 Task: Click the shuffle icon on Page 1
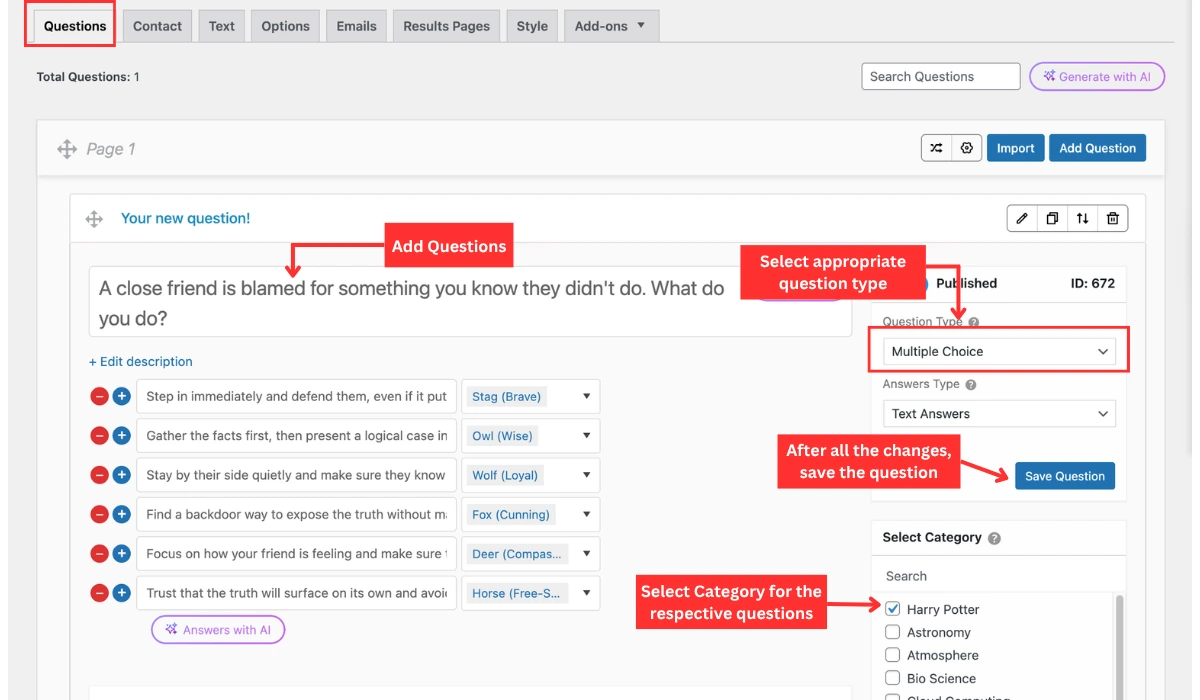click(936, 148)
